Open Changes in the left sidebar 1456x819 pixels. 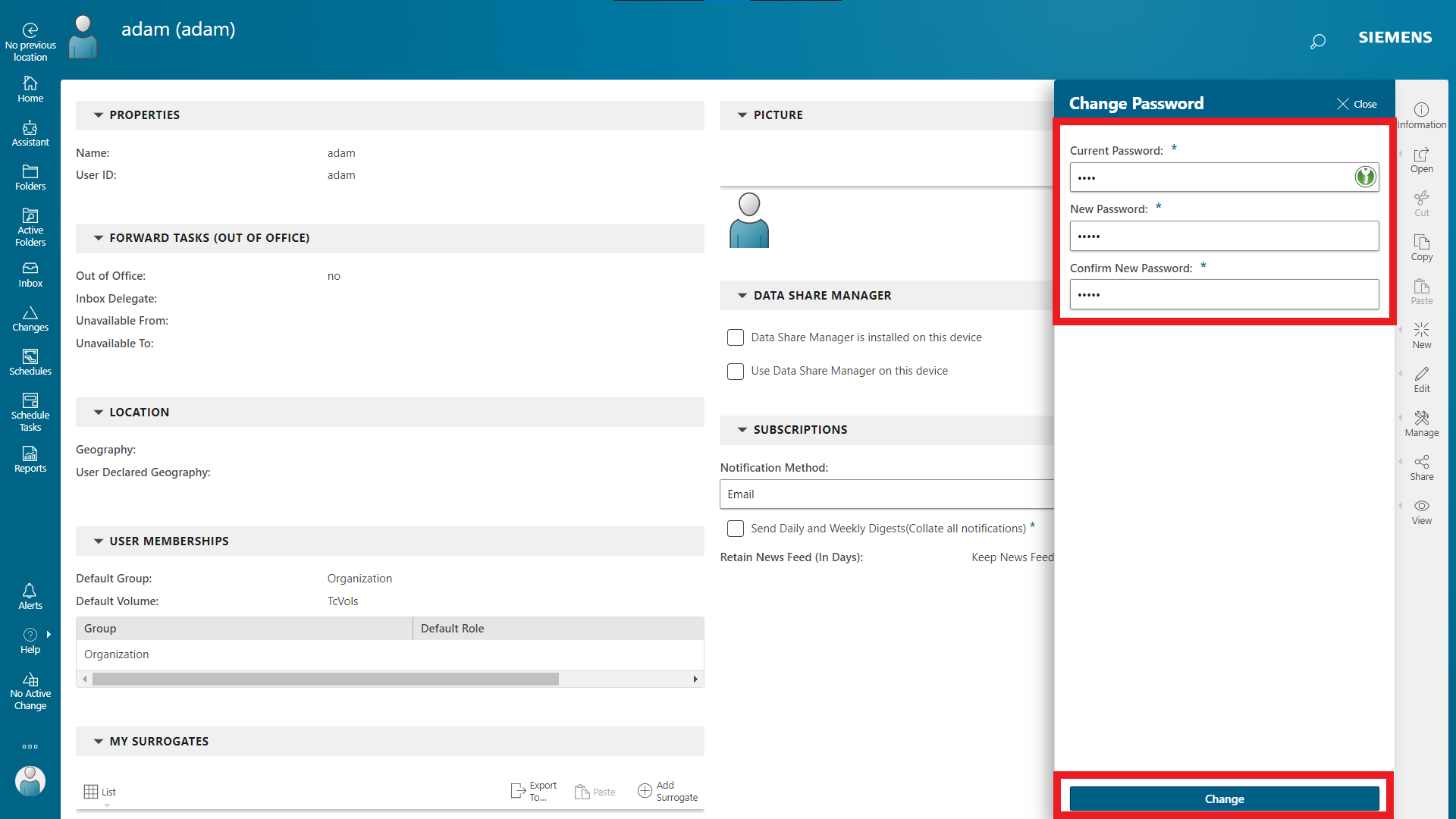click(x=30, y=318)
